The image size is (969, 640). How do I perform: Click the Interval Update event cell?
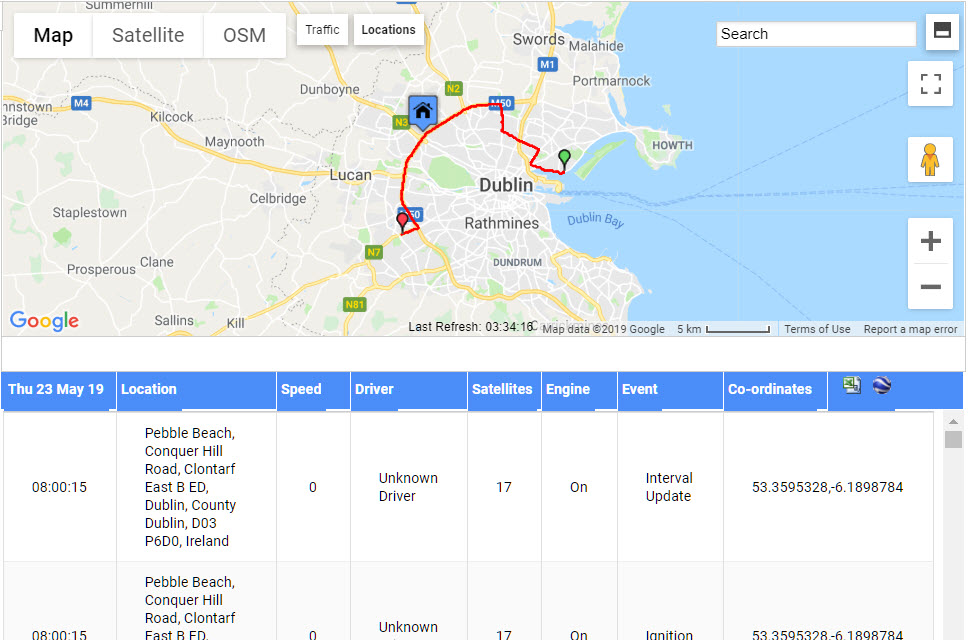669,487
